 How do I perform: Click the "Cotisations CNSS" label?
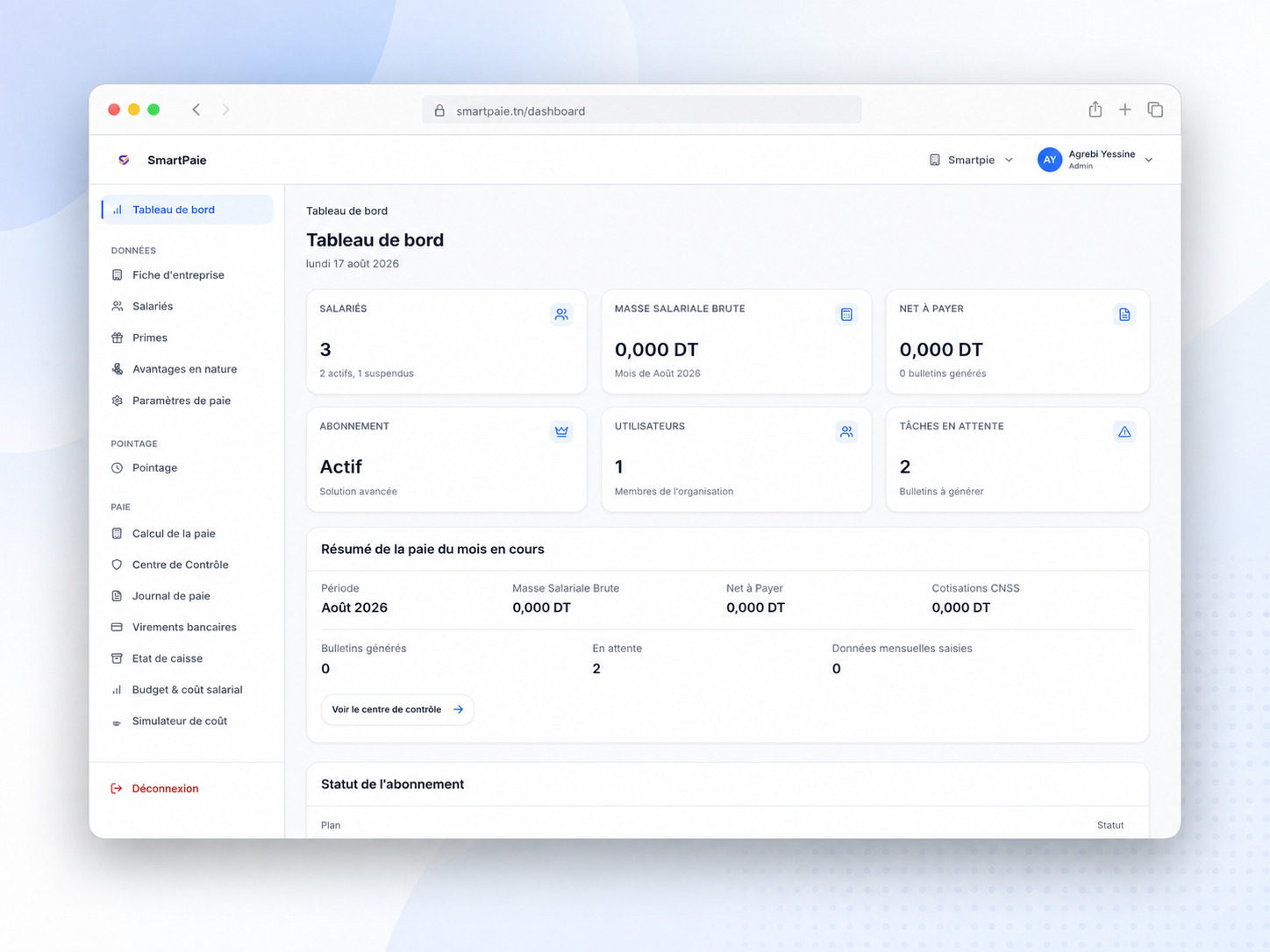coord(975,588)
